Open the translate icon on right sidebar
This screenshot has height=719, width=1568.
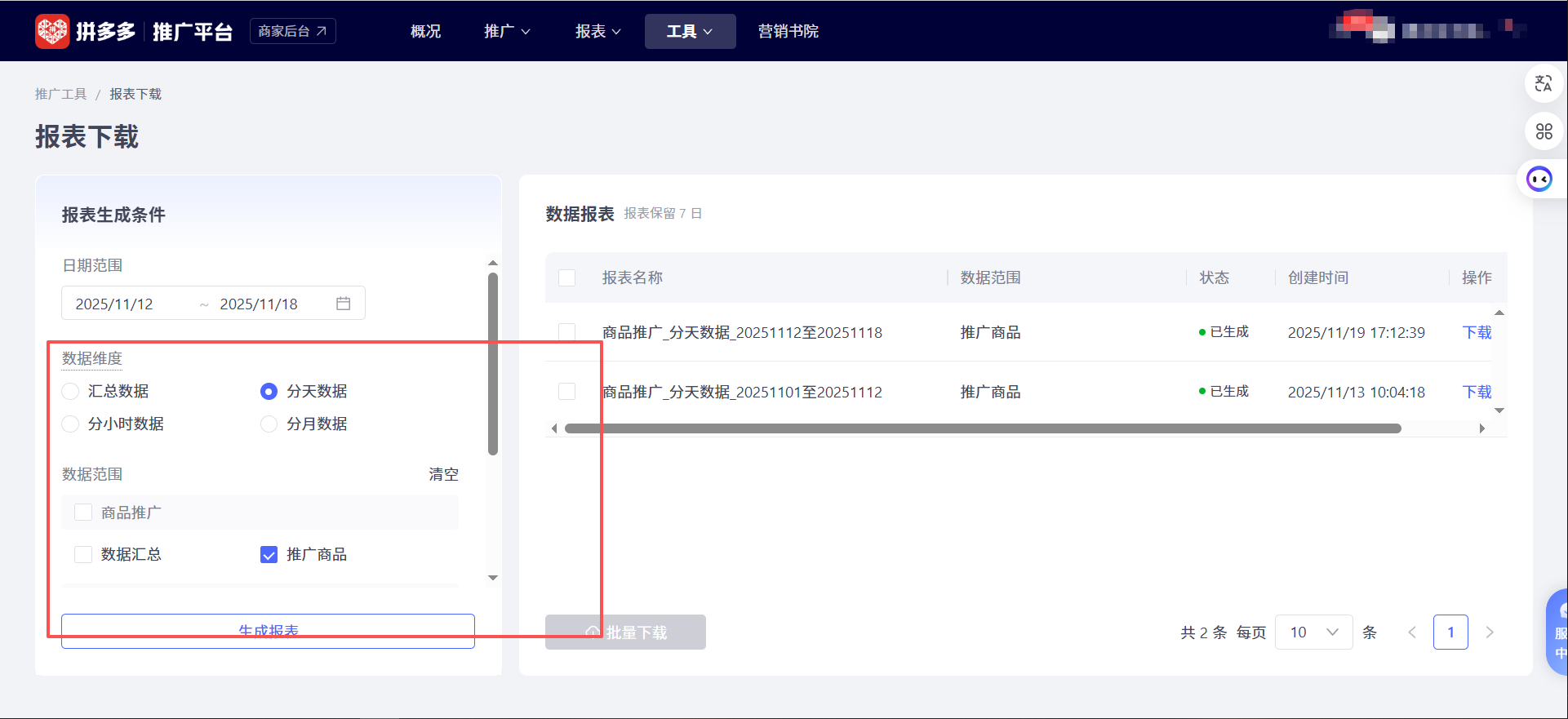pos(1543,84)
